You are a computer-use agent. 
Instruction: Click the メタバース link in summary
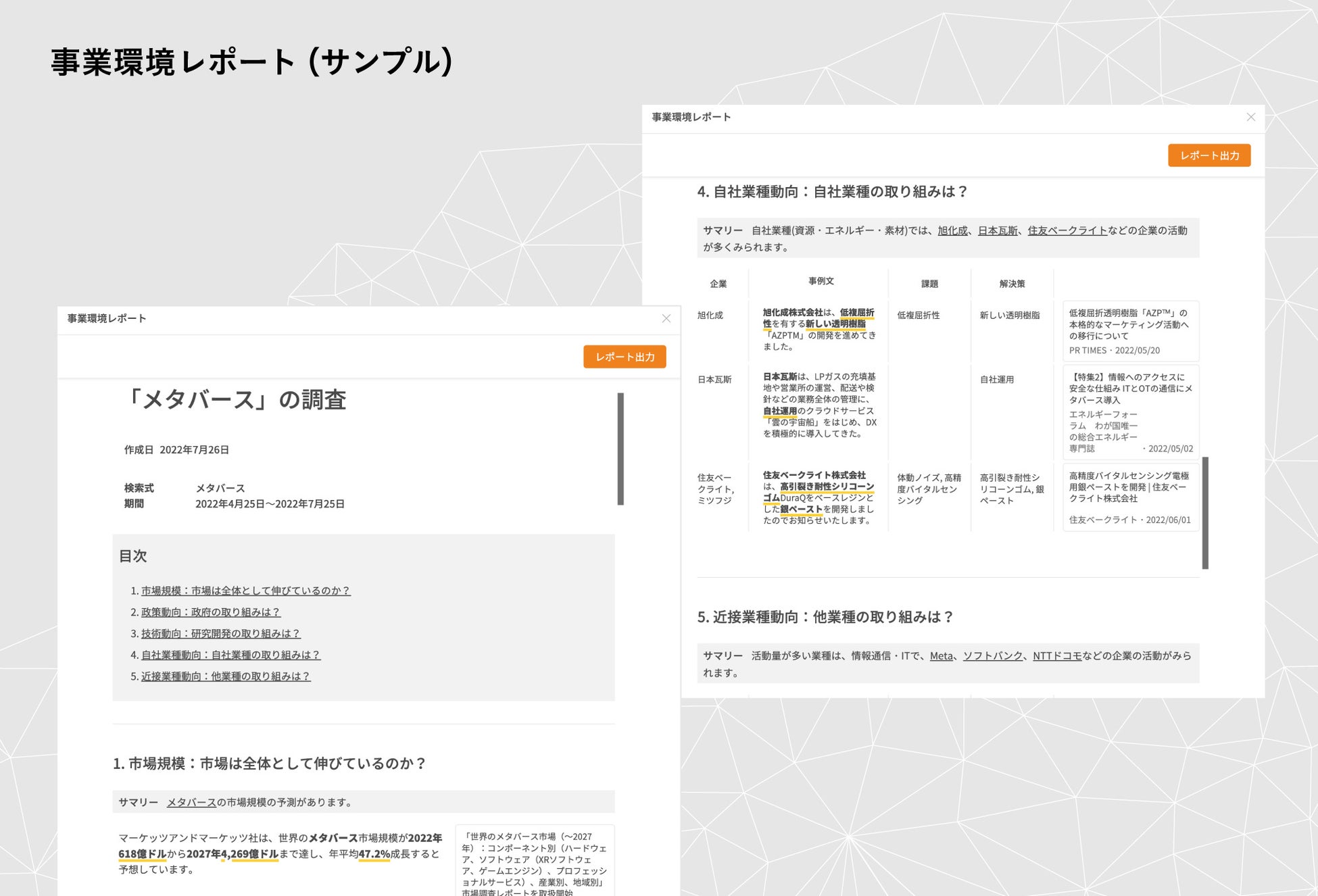191,802
